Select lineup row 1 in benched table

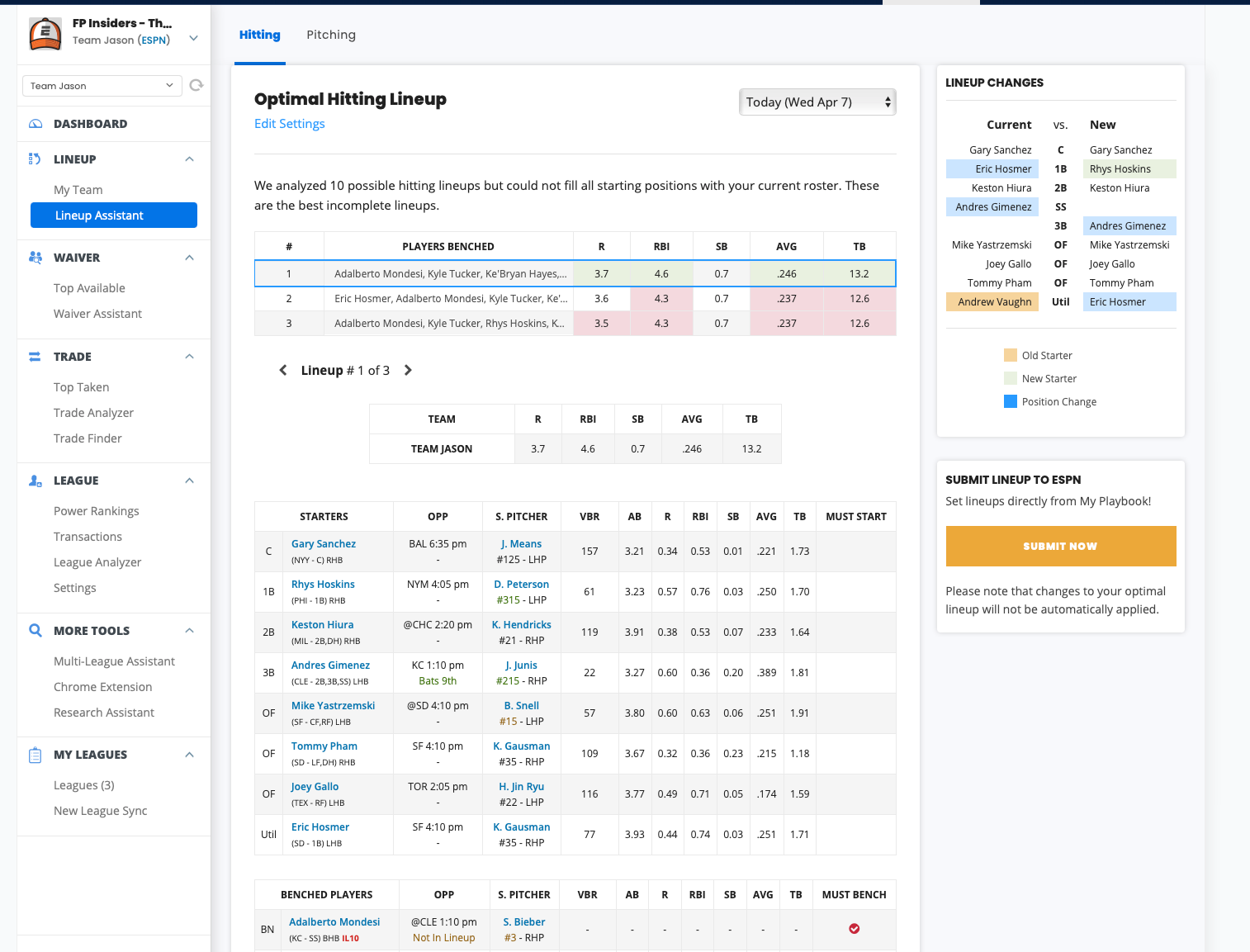pyautogui.click(x=575, y=273)
